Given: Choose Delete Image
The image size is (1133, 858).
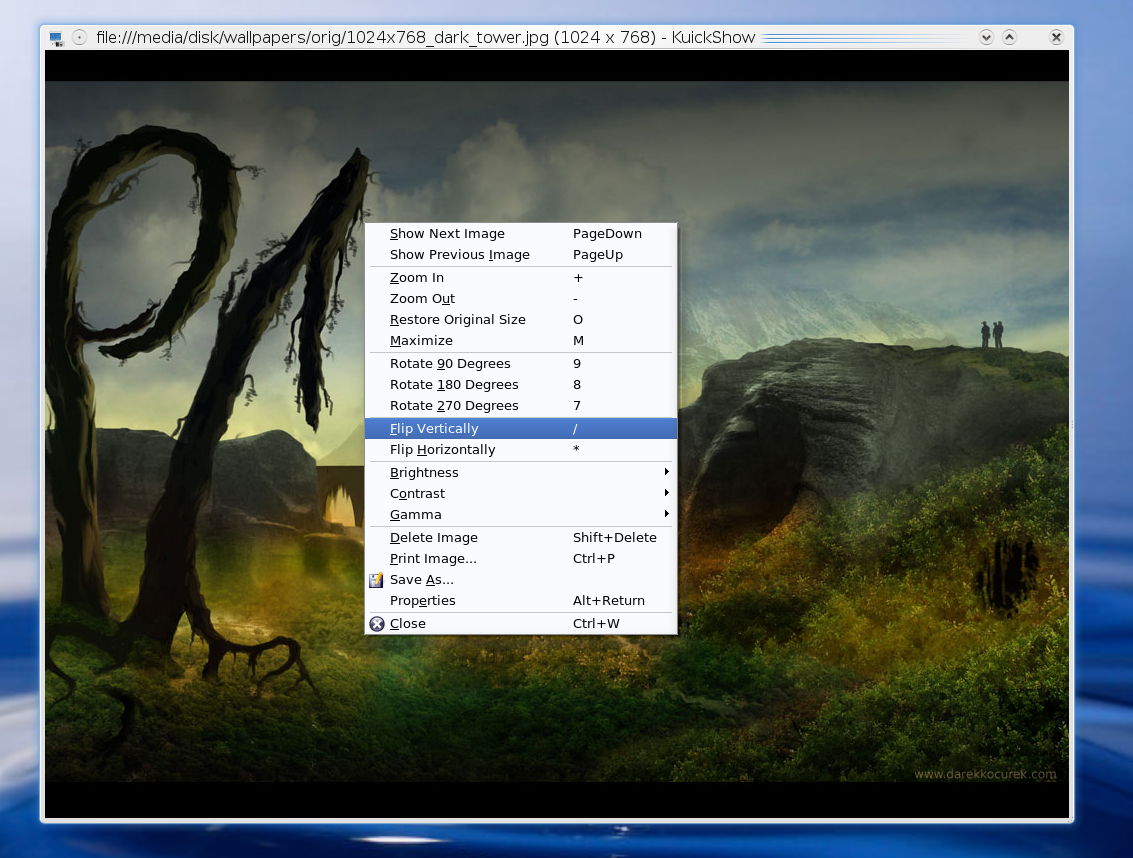Looking at the screenshot, I should pos(521,538).
